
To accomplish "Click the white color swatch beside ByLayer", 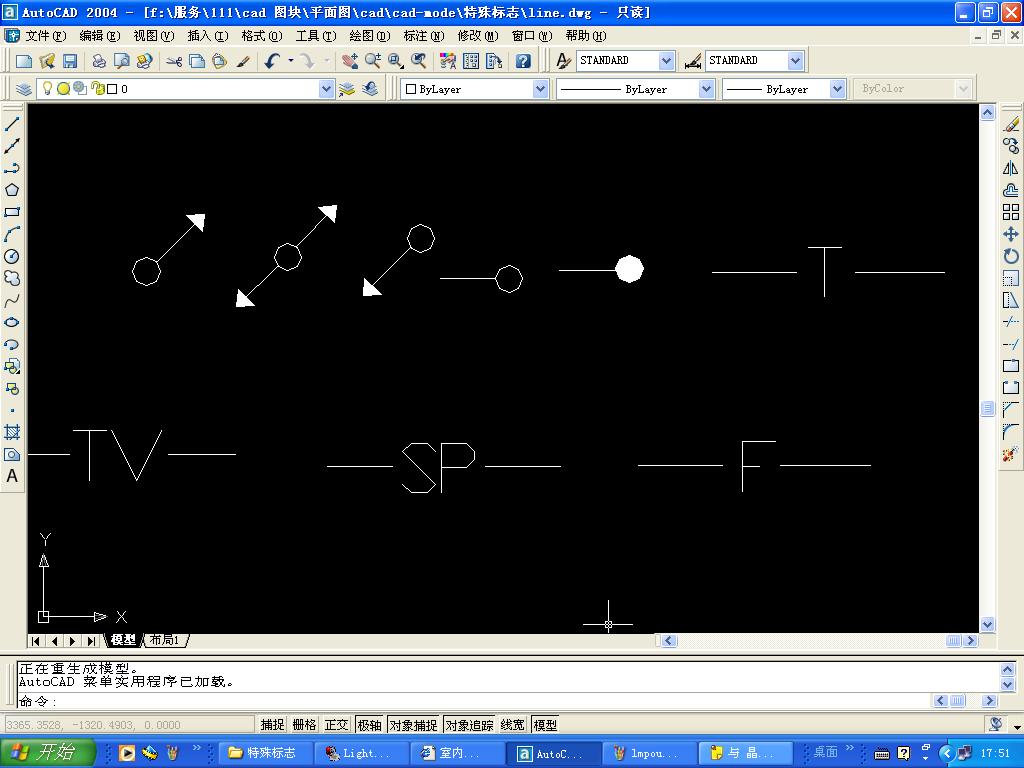I will click(x=411, y=89).
